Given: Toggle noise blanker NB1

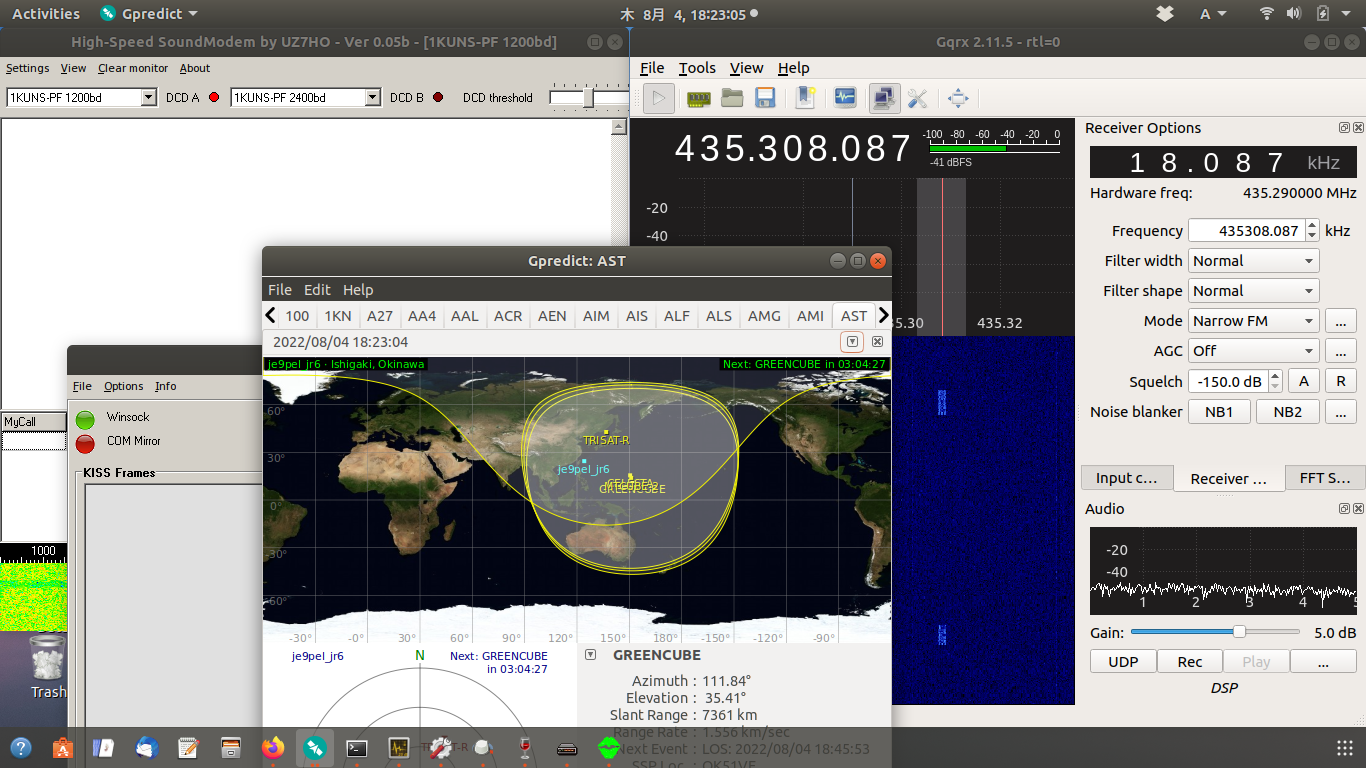Looking at the screenshot, I should click(1219, 411).
